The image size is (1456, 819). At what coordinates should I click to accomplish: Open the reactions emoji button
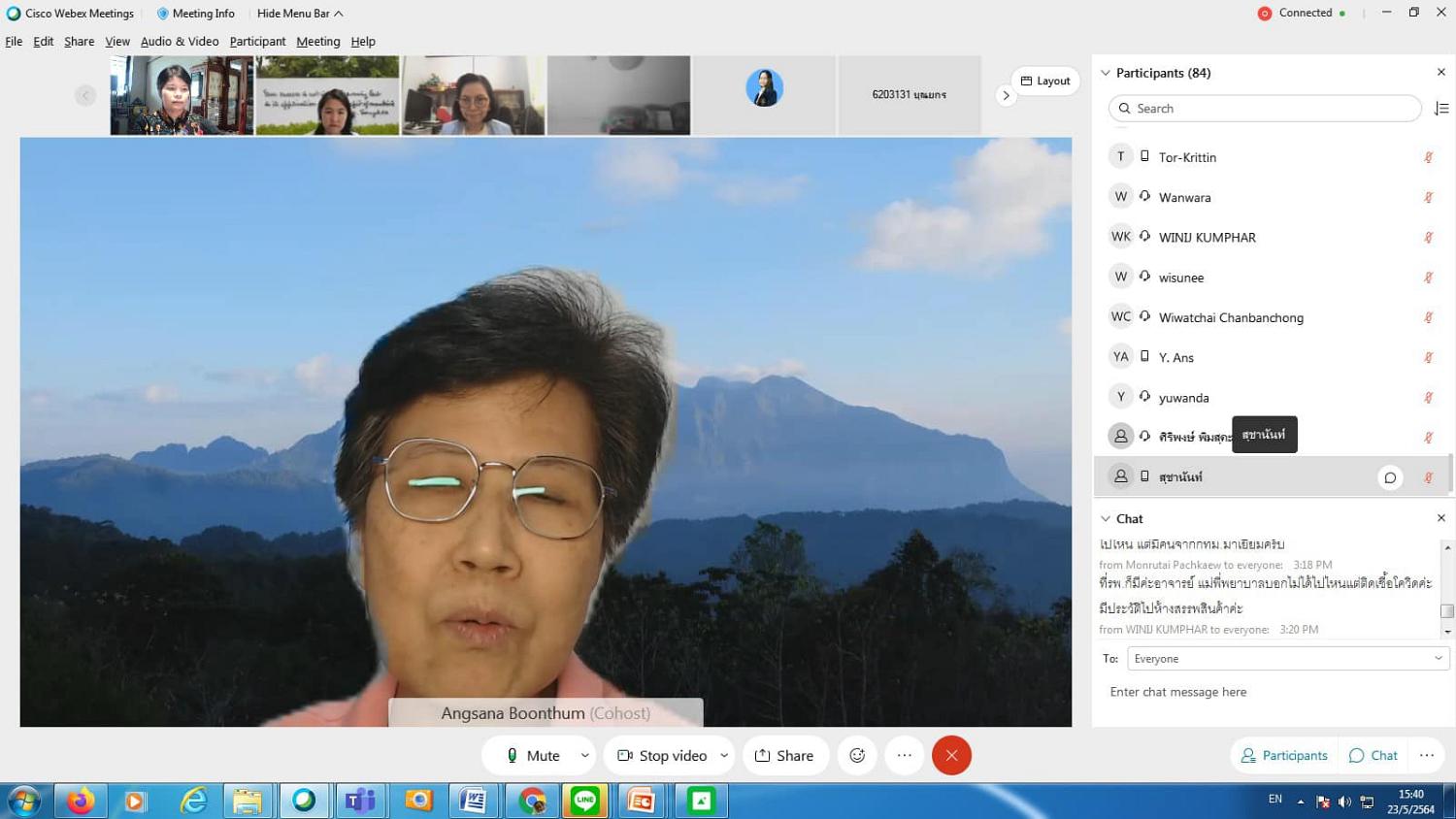point(857,755)
